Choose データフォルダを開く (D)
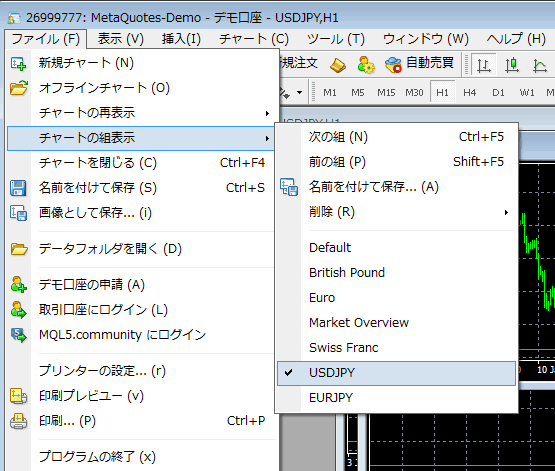Viewport: 555px width, 471px height. (x=141, y=249)
